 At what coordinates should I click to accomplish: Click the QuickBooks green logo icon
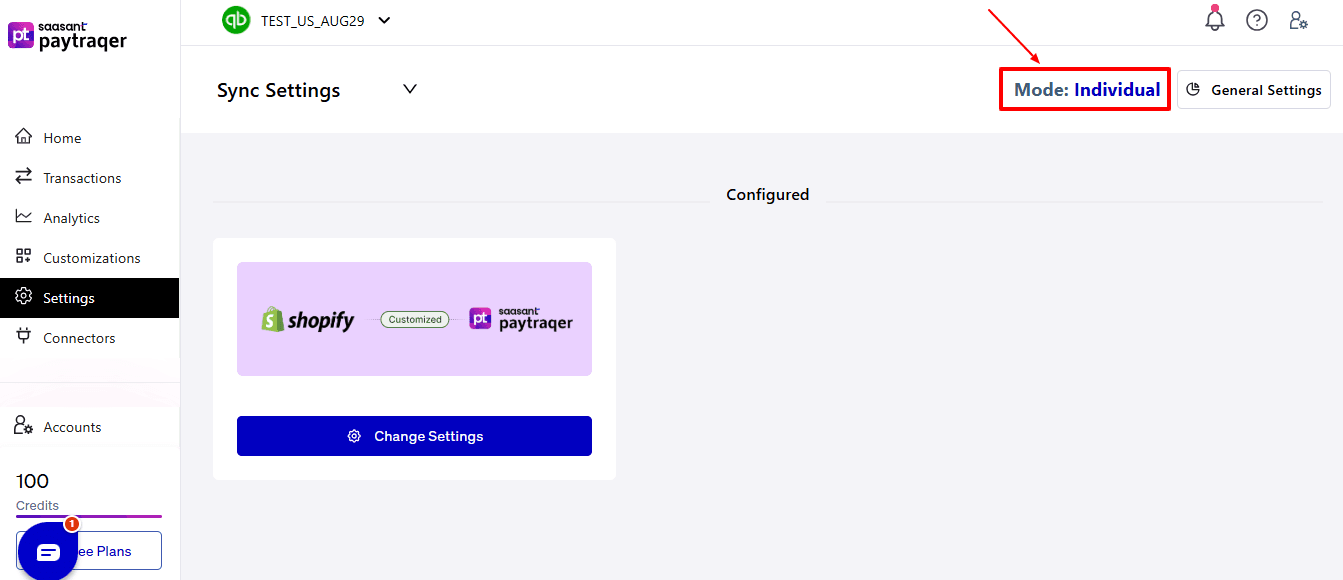pos(236,20)
